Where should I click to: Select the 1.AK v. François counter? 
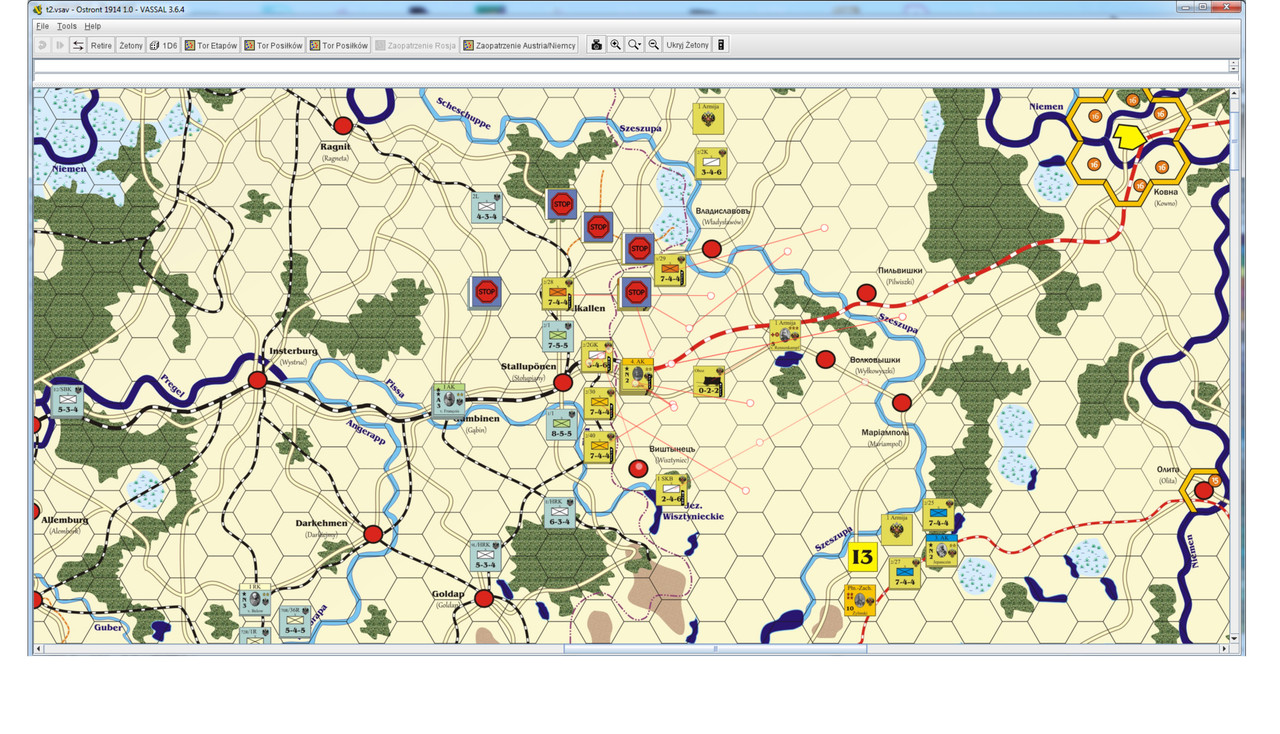click(449, 398)
